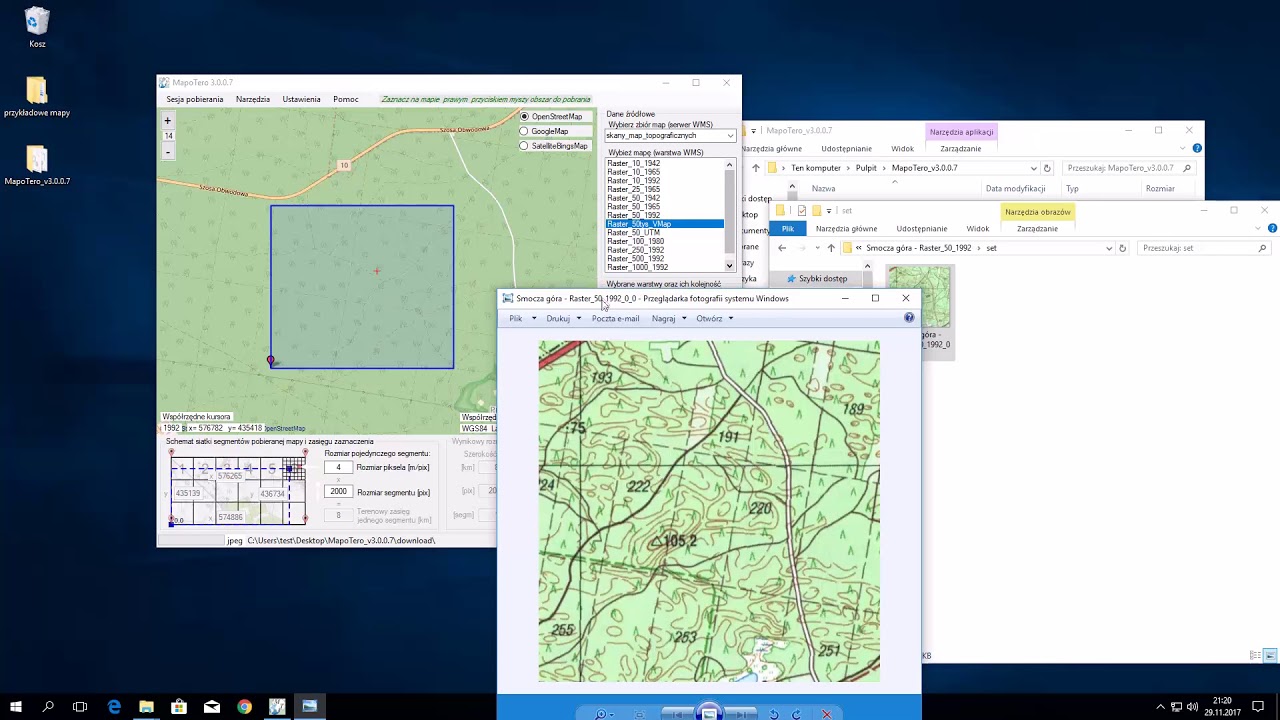Click WMS layer list scrollbar down arrow
Screen dimensions: 1280x720
pyautogui.click(x=730, y=266)
